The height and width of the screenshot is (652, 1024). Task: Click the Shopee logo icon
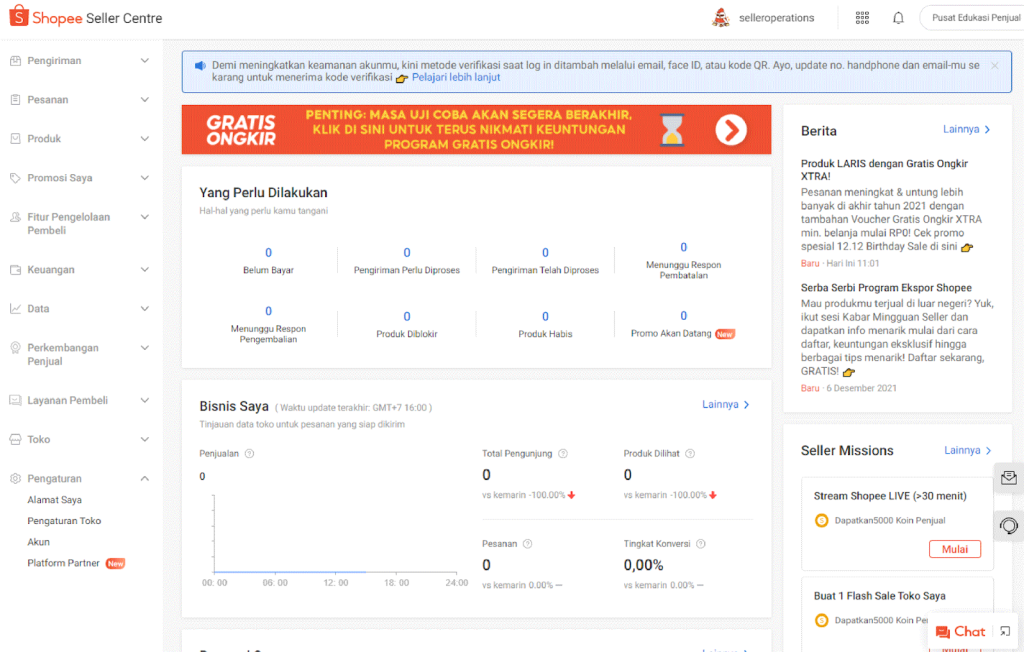(19, 16)
